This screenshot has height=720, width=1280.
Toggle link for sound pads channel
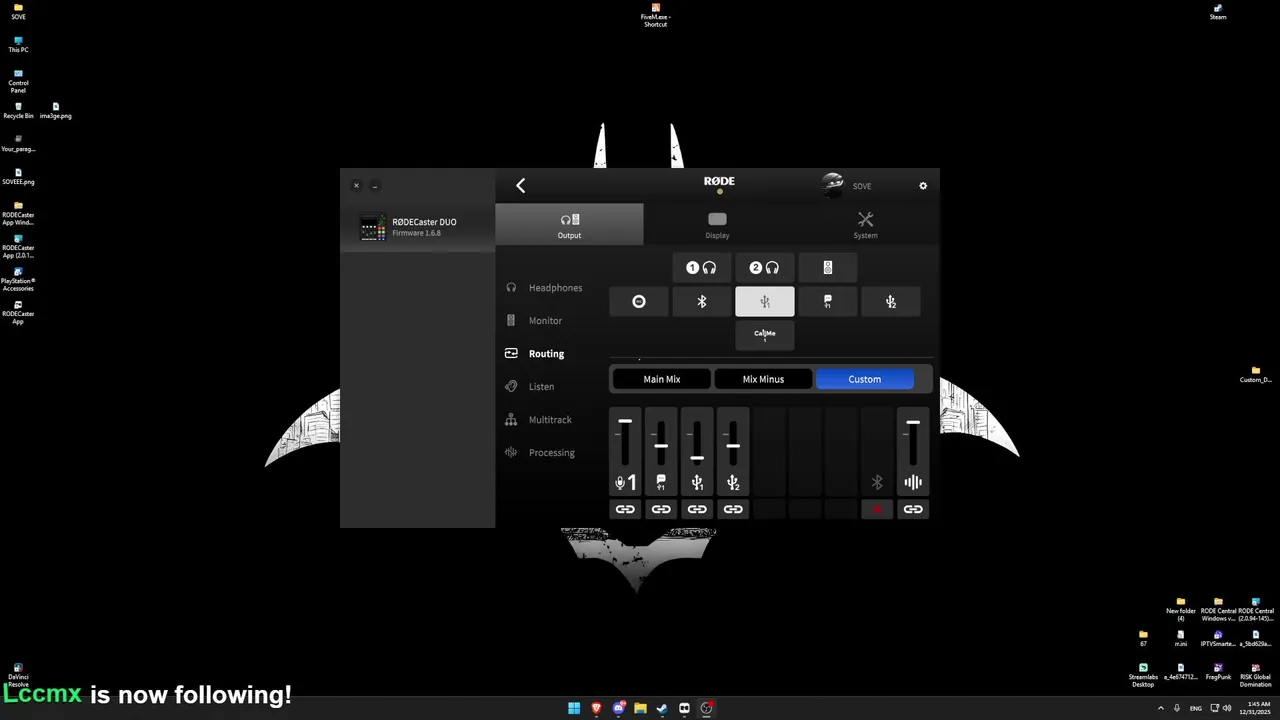point(913,510)
